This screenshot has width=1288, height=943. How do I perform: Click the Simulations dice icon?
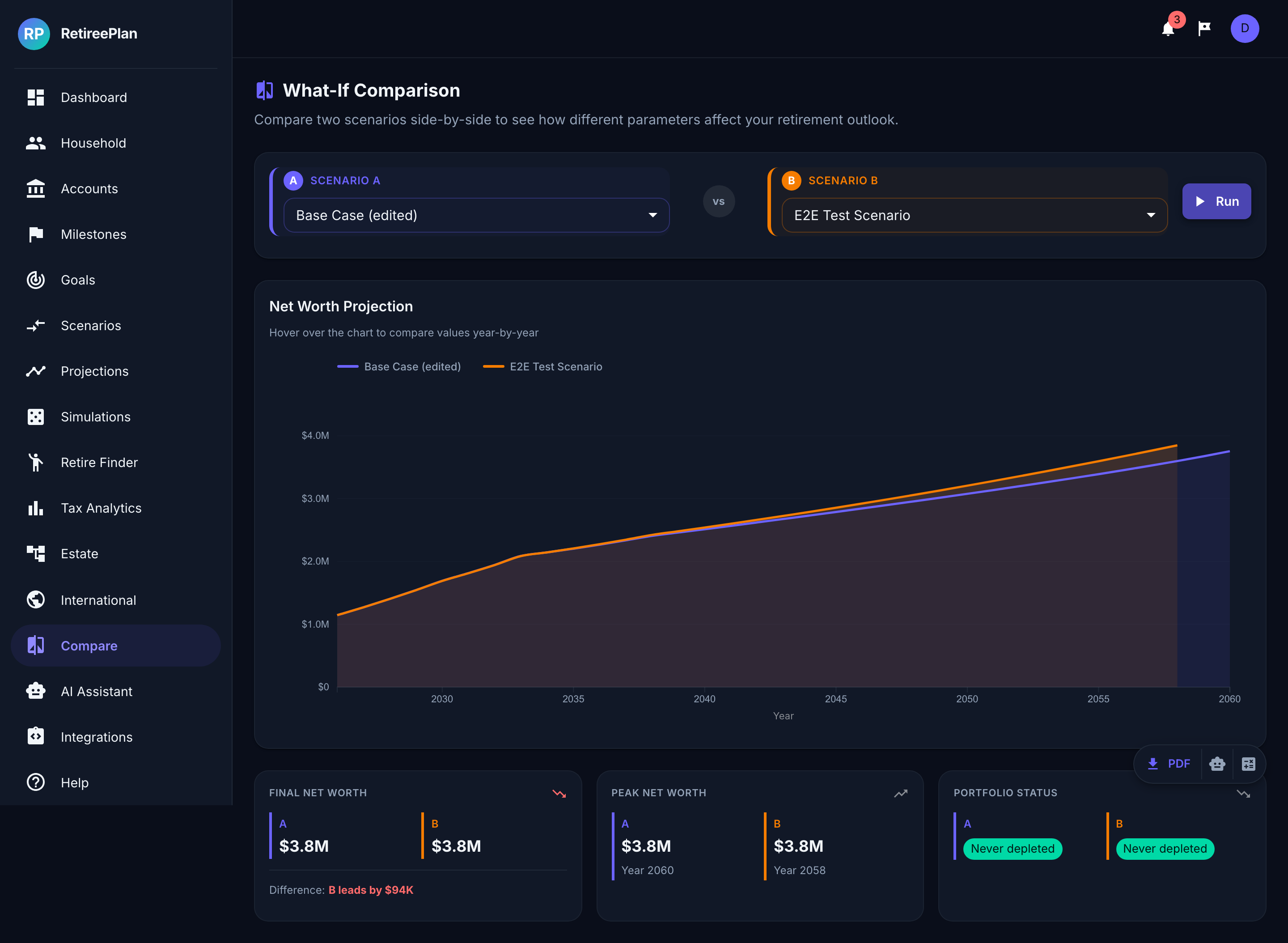(x=35, y=417)
